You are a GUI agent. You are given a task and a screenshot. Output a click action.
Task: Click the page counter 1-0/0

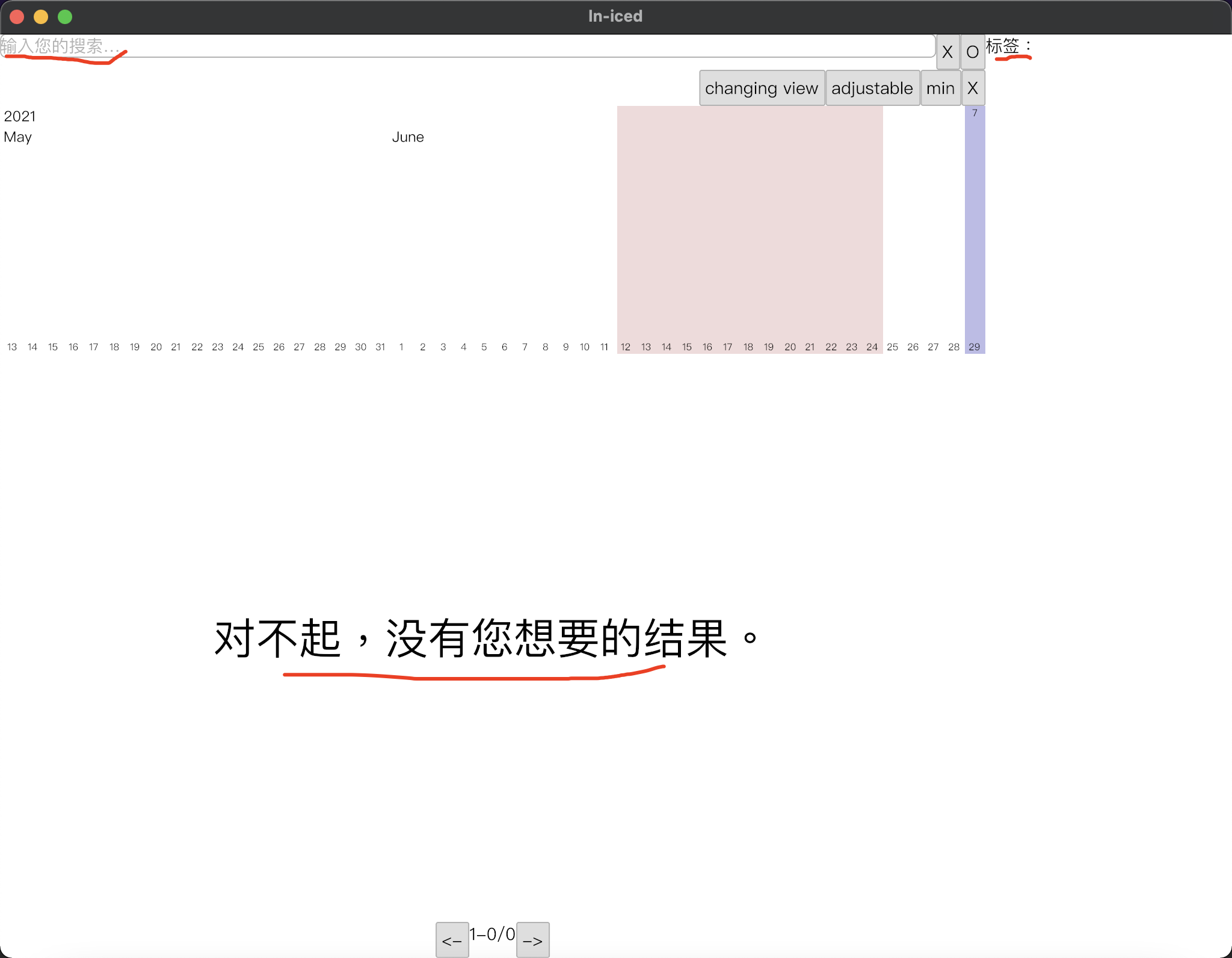coord(492,934)
